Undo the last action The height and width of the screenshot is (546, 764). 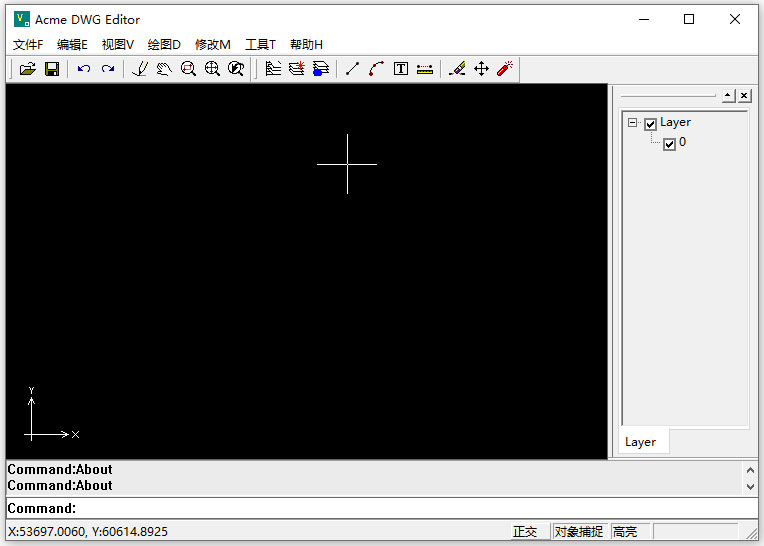(x=84, y=69)
